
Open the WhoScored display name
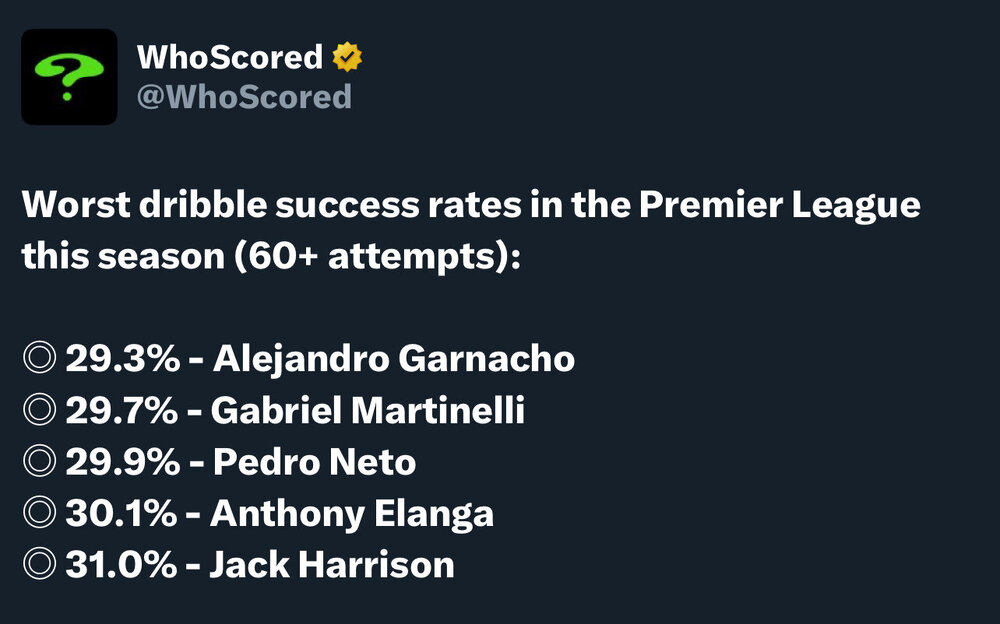click(230, 57)
